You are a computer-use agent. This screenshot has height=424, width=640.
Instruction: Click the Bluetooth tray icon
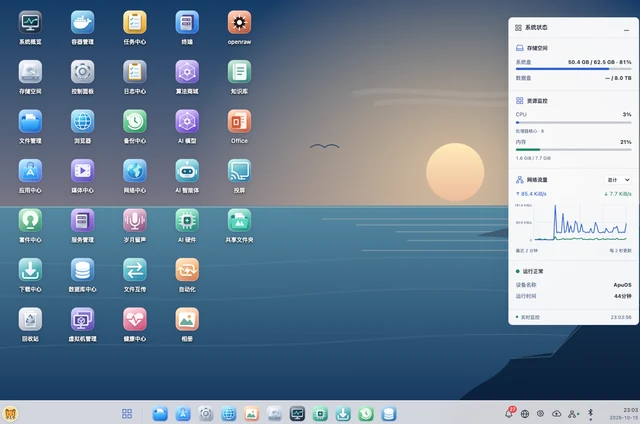point(590,414)
